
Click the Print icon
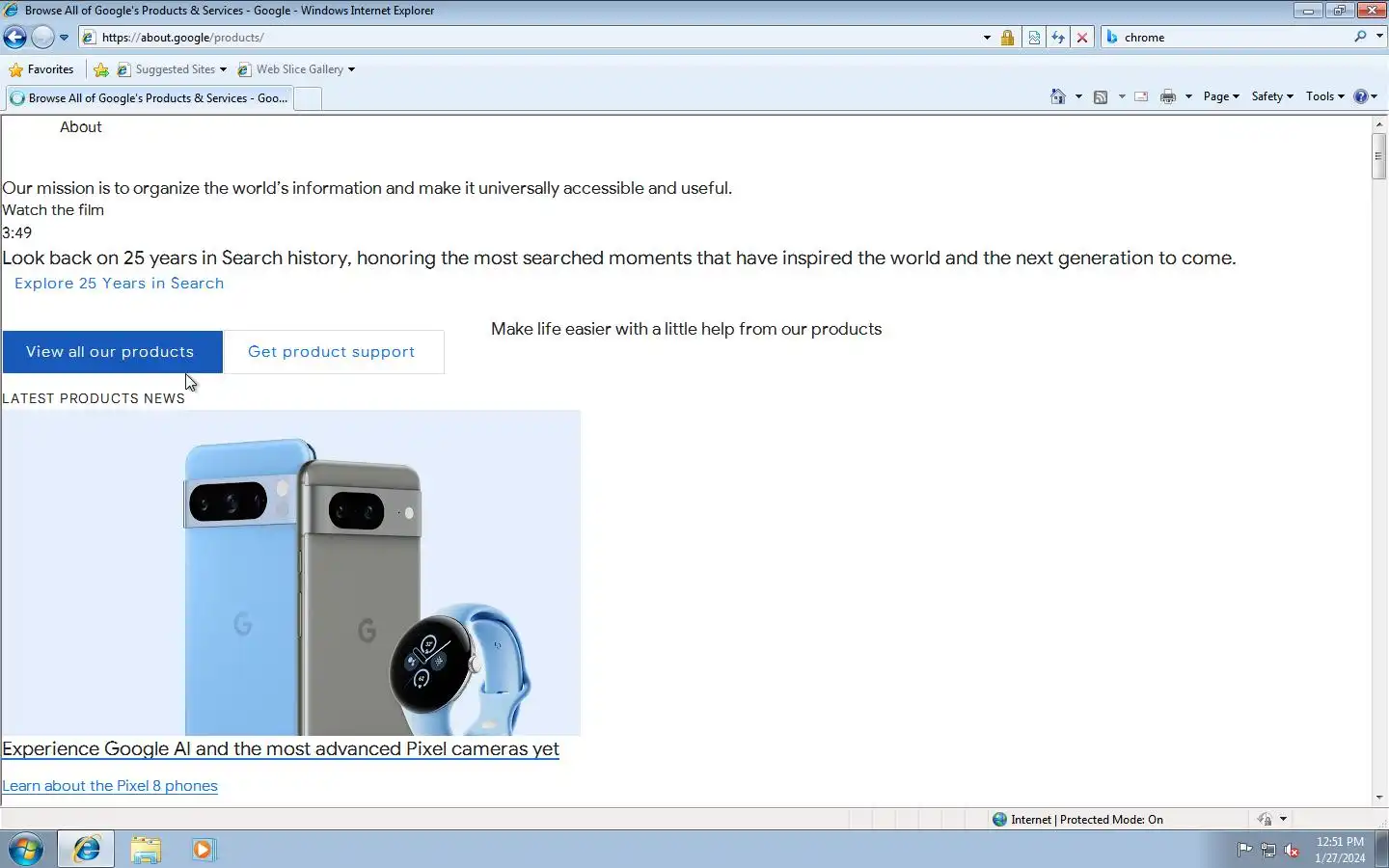tap(1168, 96)
